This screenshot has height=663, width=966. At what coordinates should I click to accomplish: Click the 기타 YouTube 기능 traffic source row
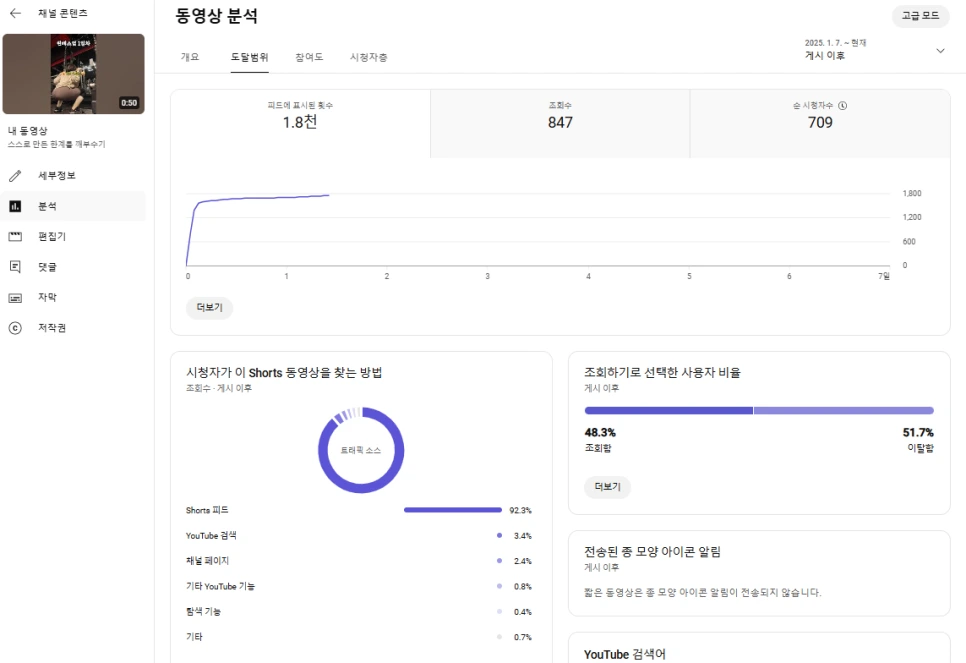pyautogui.click(x=359, y=586)
